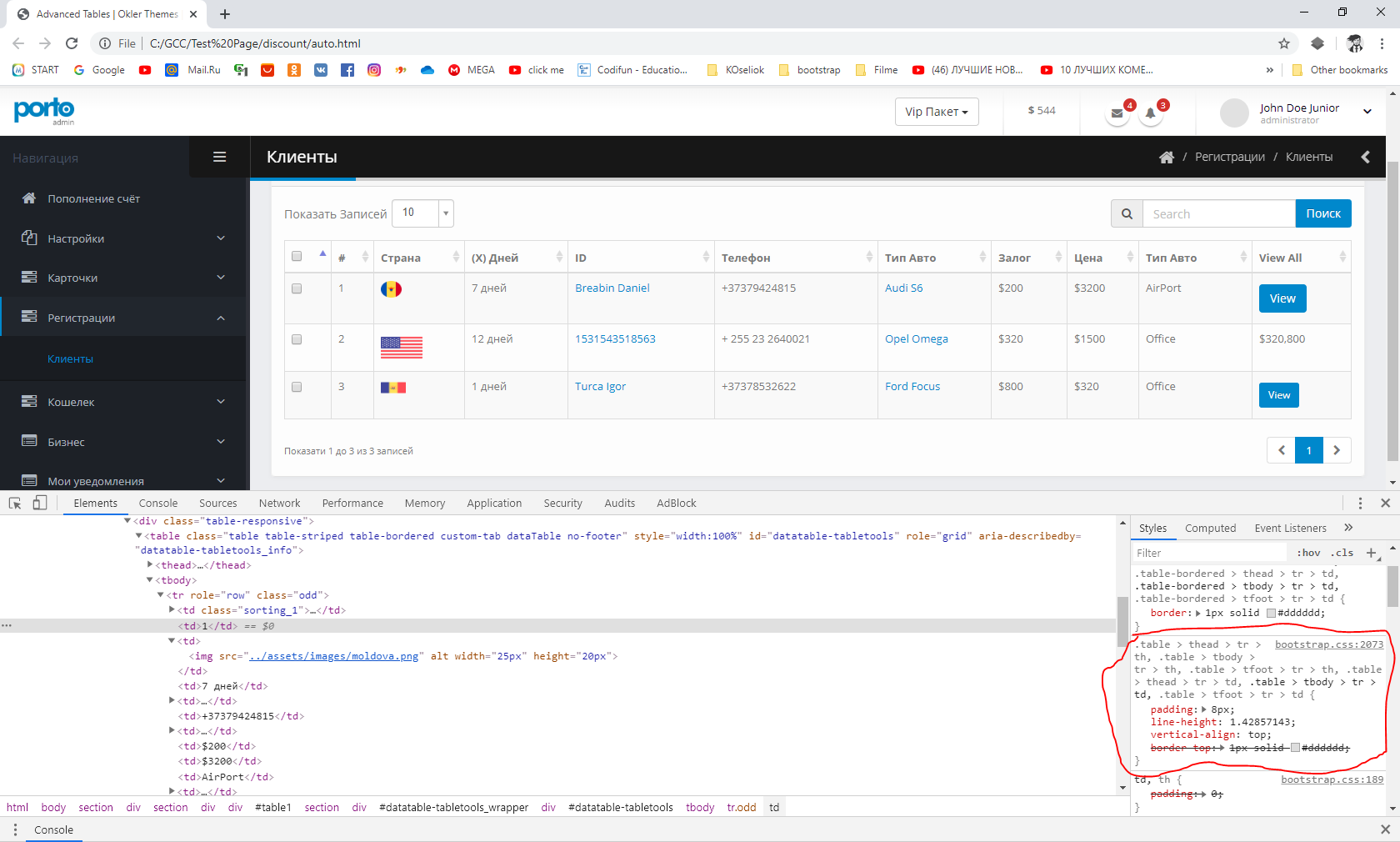This screenshot has height=842, width=1400.
Task: Close the DevTools panel
Action: (x=1385, y=503)
